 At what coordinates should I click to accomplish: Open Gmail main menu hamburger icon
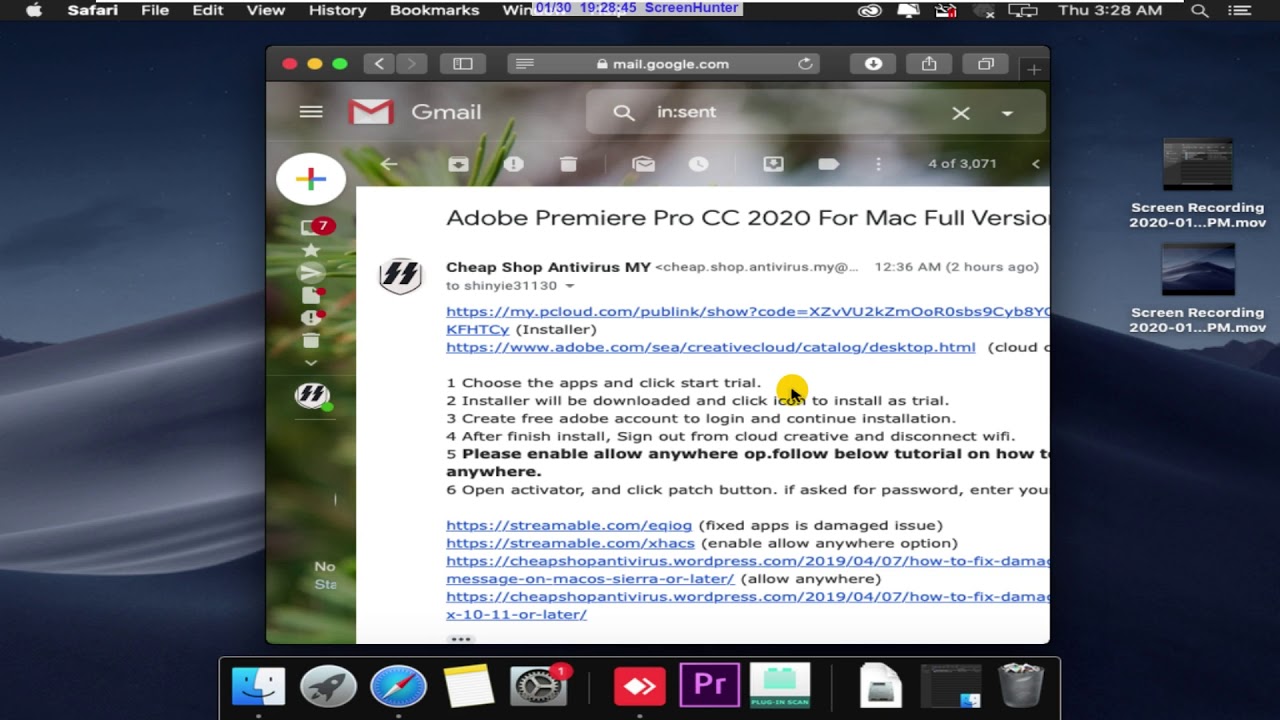click(311, 112)
